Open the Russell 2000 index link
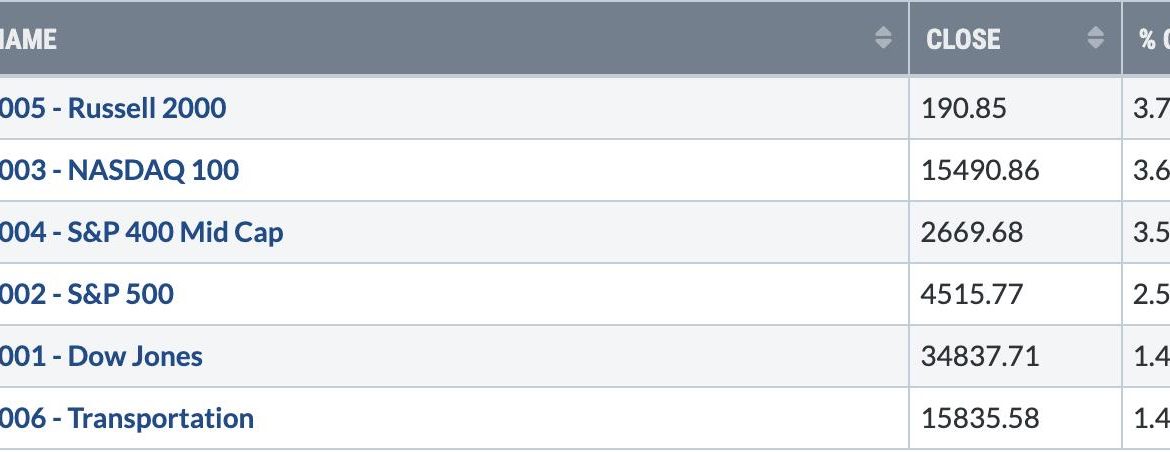This screenshot has height=452, width=1170. pyautogui.click(x=113, y=108)
